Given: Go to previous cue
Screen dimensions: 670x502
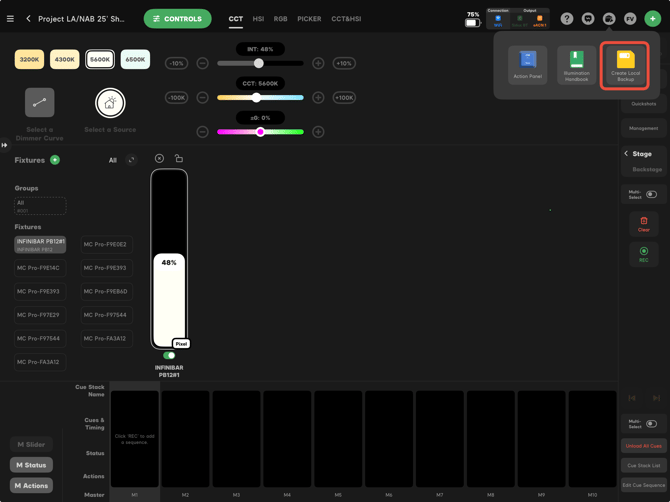Looking at the screenshot, I should [x=632, y=398].
